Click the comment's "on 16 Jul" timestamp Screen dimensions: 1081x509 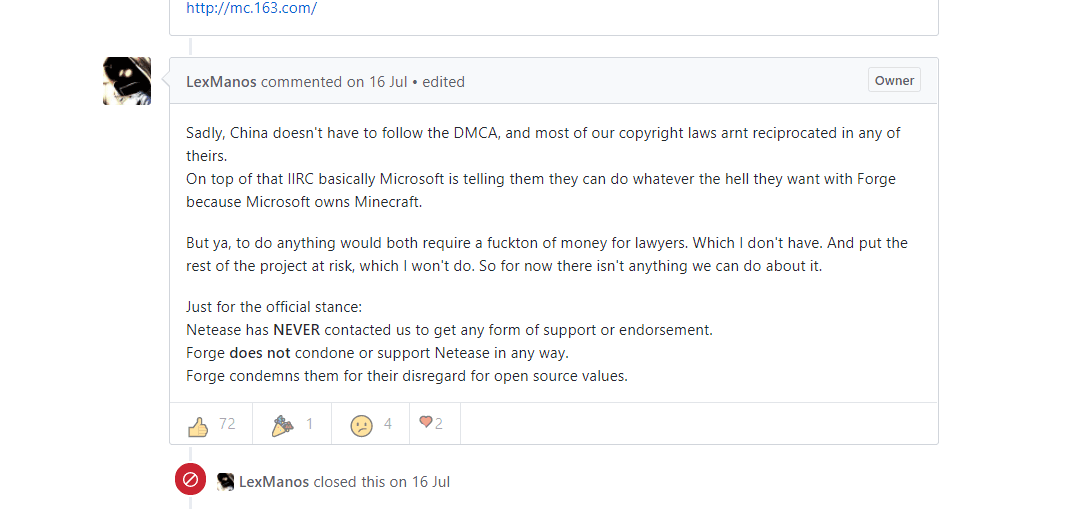tap(377, 82)
